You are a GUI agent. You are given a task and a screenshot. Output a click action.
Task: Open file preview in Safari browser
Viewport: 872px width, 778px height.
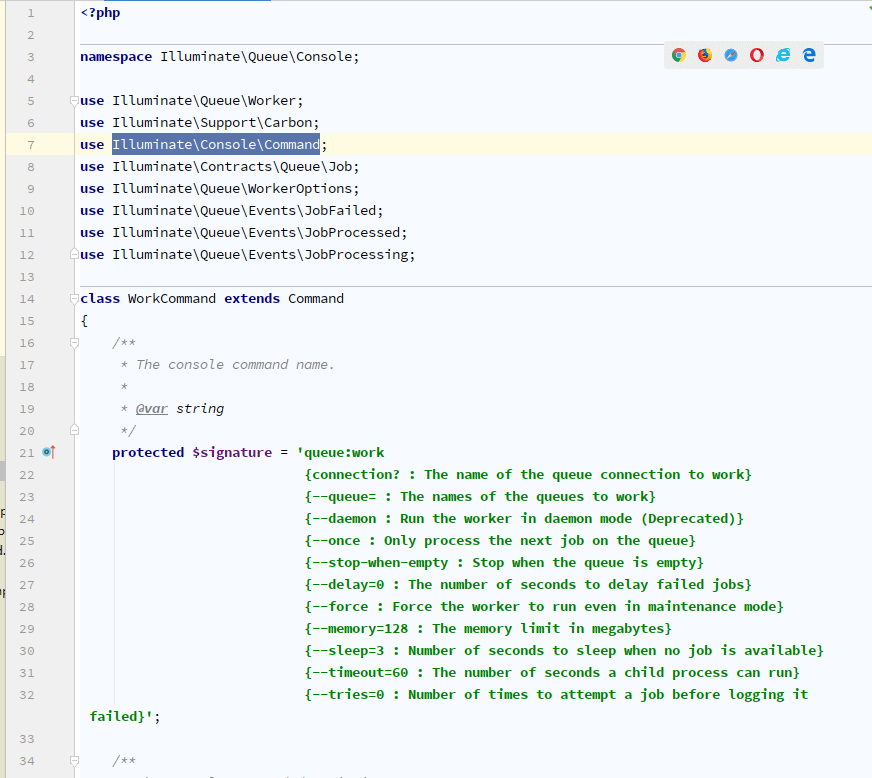tap(731, 55)
